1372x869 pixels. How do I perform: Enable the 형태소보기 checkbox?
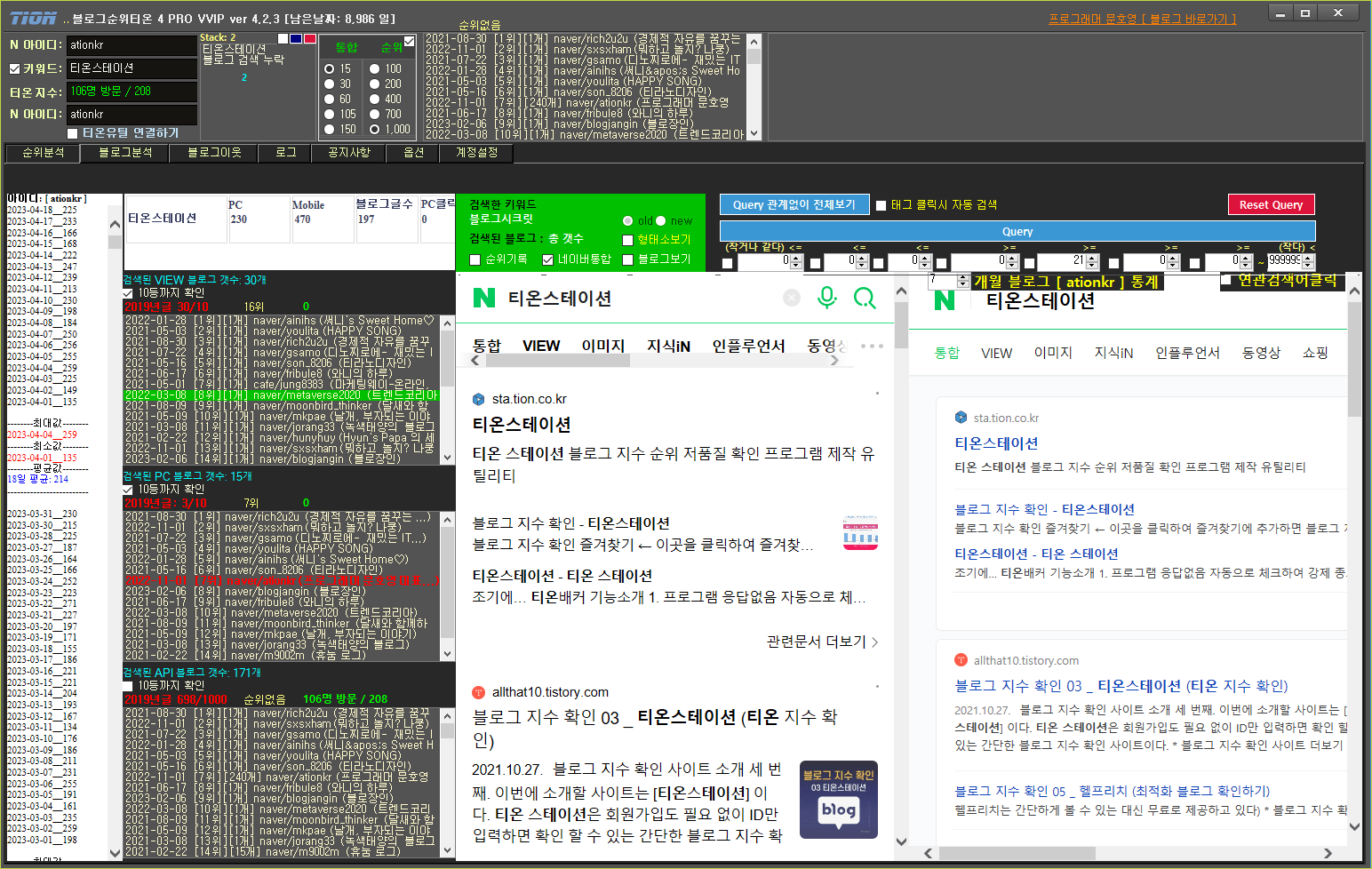click(628, 240)
